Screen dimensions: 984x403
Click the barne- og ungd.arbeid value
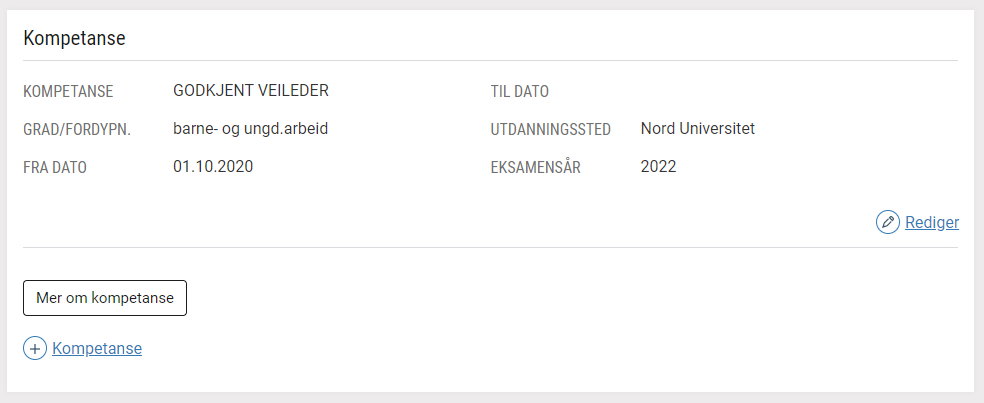(x=251, y=129)
